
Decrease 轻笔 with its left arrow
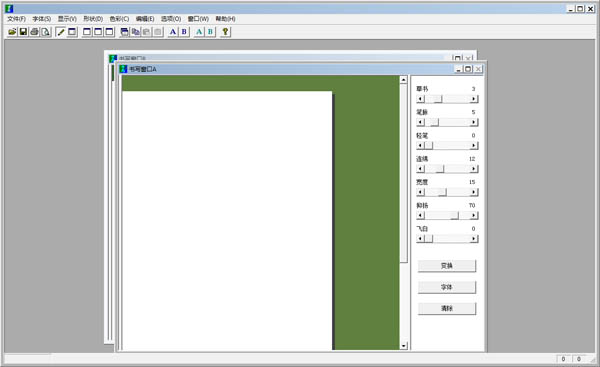point(421,146)
